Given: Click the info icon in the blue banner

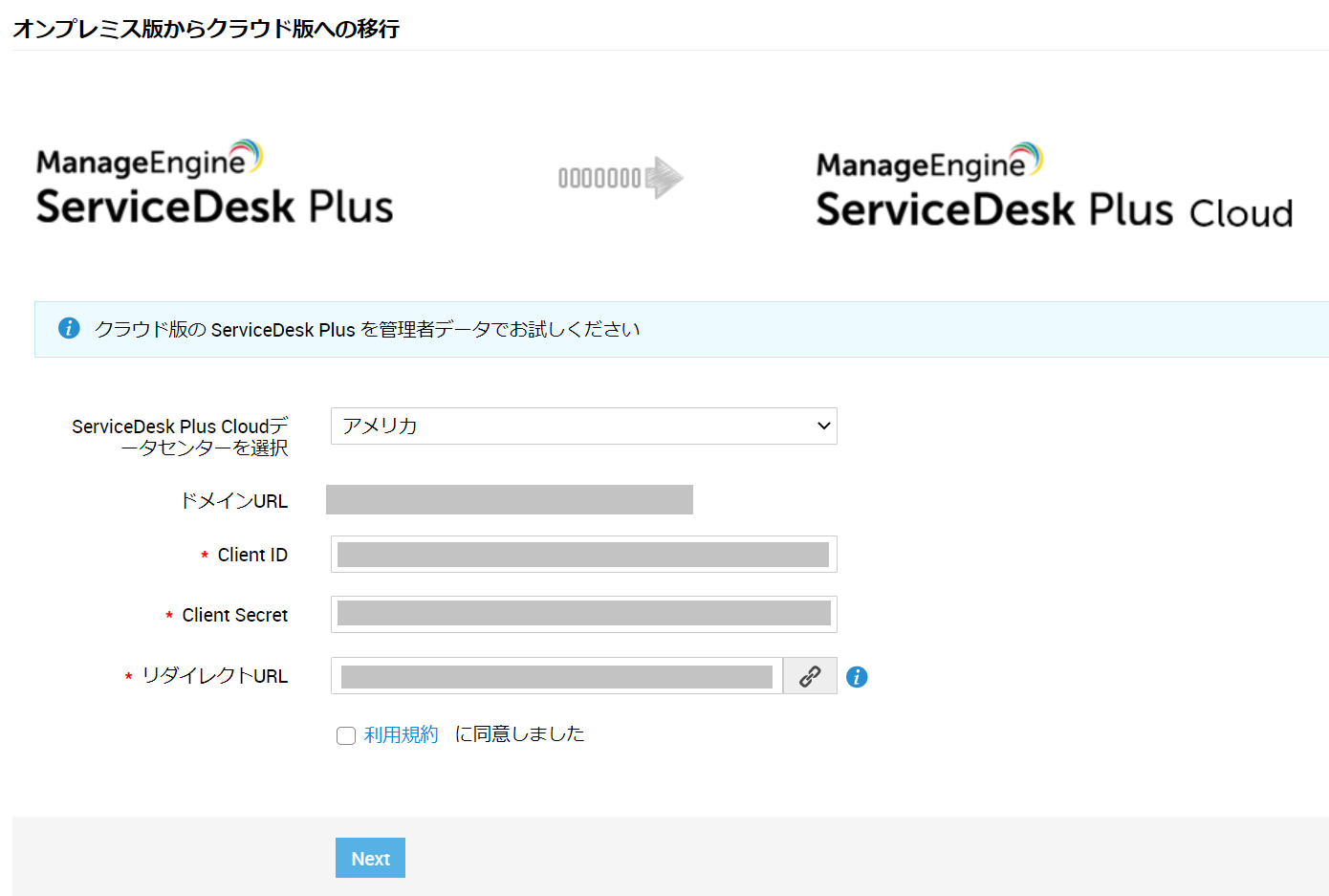Looking at the screenshot, I should click(69, 328).
